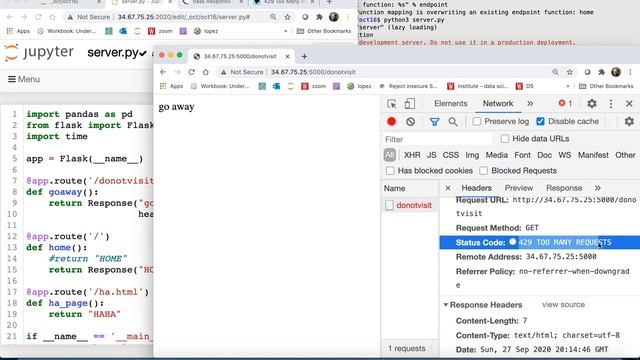Filter network requests by Img
The height and width of the screenshot is (360, 640).
pos(472,155)
